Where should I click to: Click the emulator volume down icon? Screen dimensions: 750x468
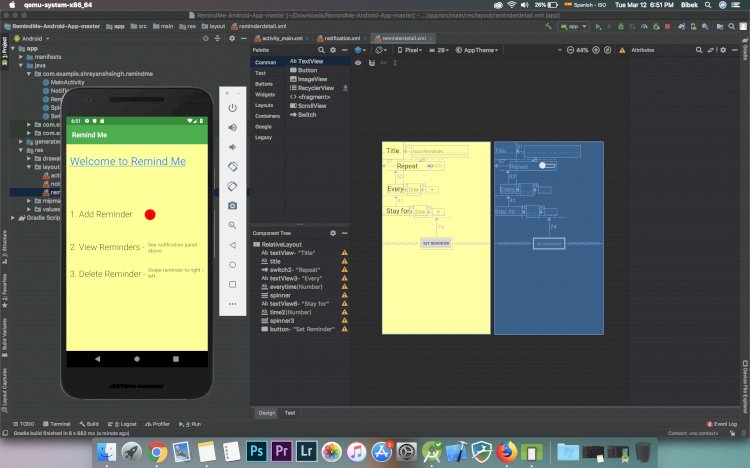(232, 147)
